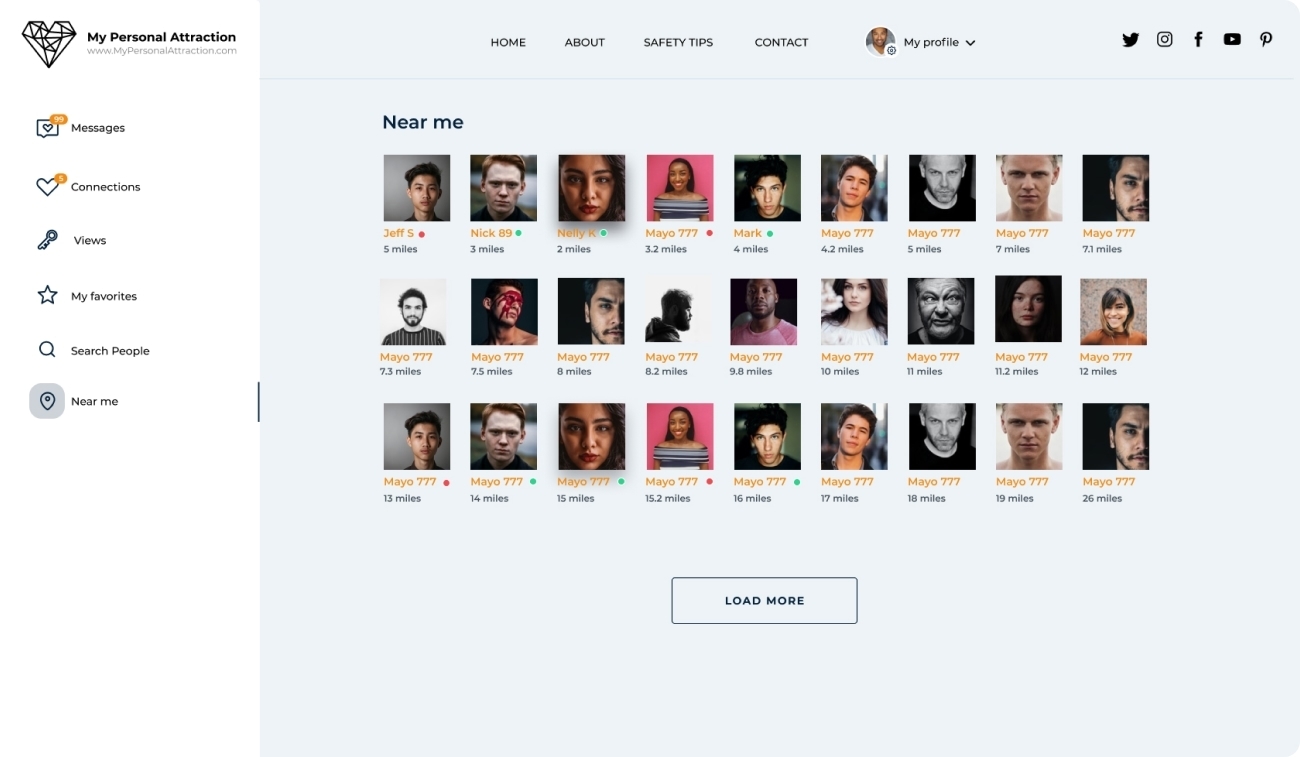Go to the HOME menu item
This screenshot has width=1300, height=757.
pyautogui.click(x=508, y=42)
